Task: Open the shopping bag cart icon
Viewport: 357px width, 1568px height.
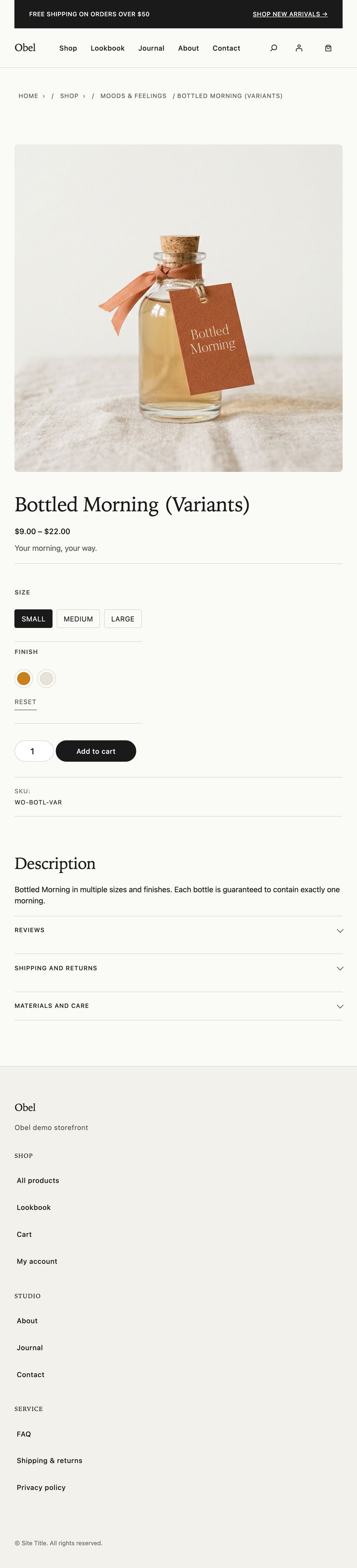Action: pyautogui.click(x=328, y=48)
